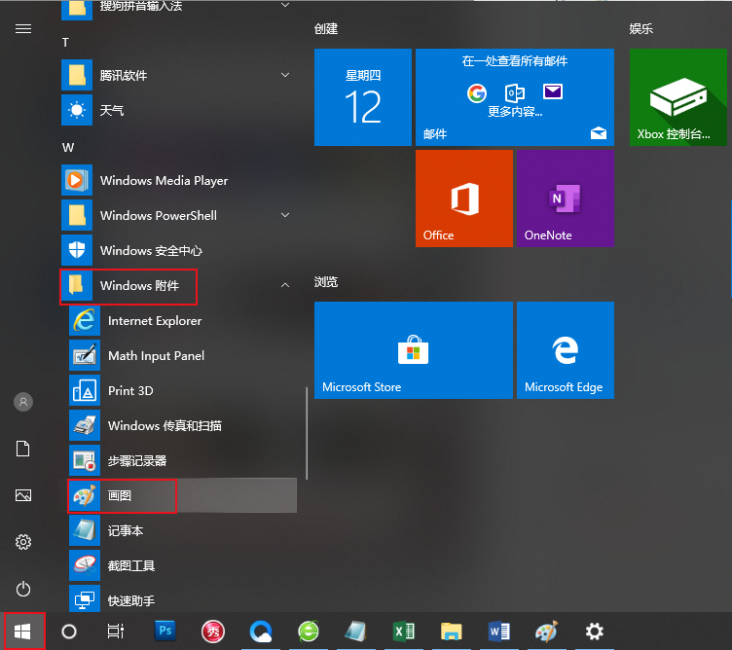The height and width of the screenshot is (650, 732).
Task: Open the Microsoft Store tile
Action: tap(413, 350)
